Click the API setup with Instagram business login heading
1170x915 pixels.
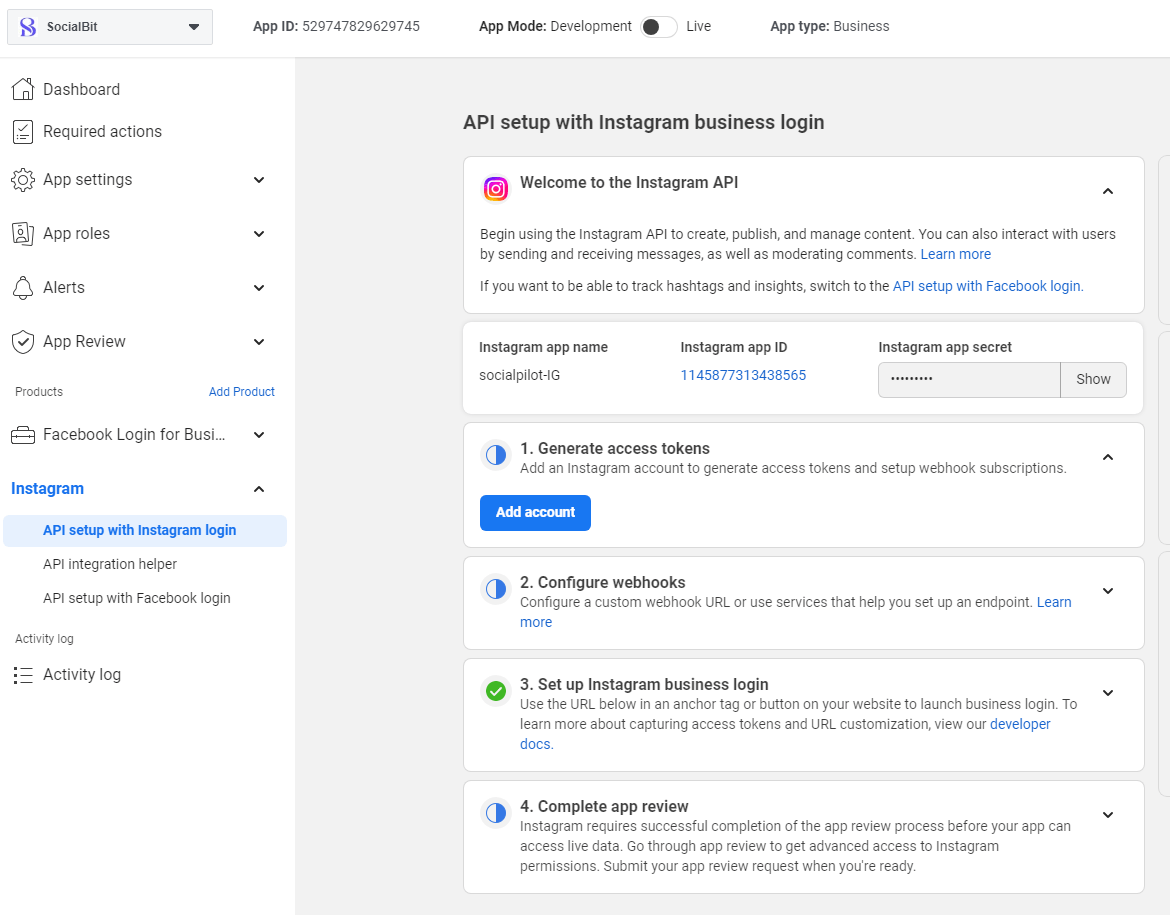click(x=643, y=122)
